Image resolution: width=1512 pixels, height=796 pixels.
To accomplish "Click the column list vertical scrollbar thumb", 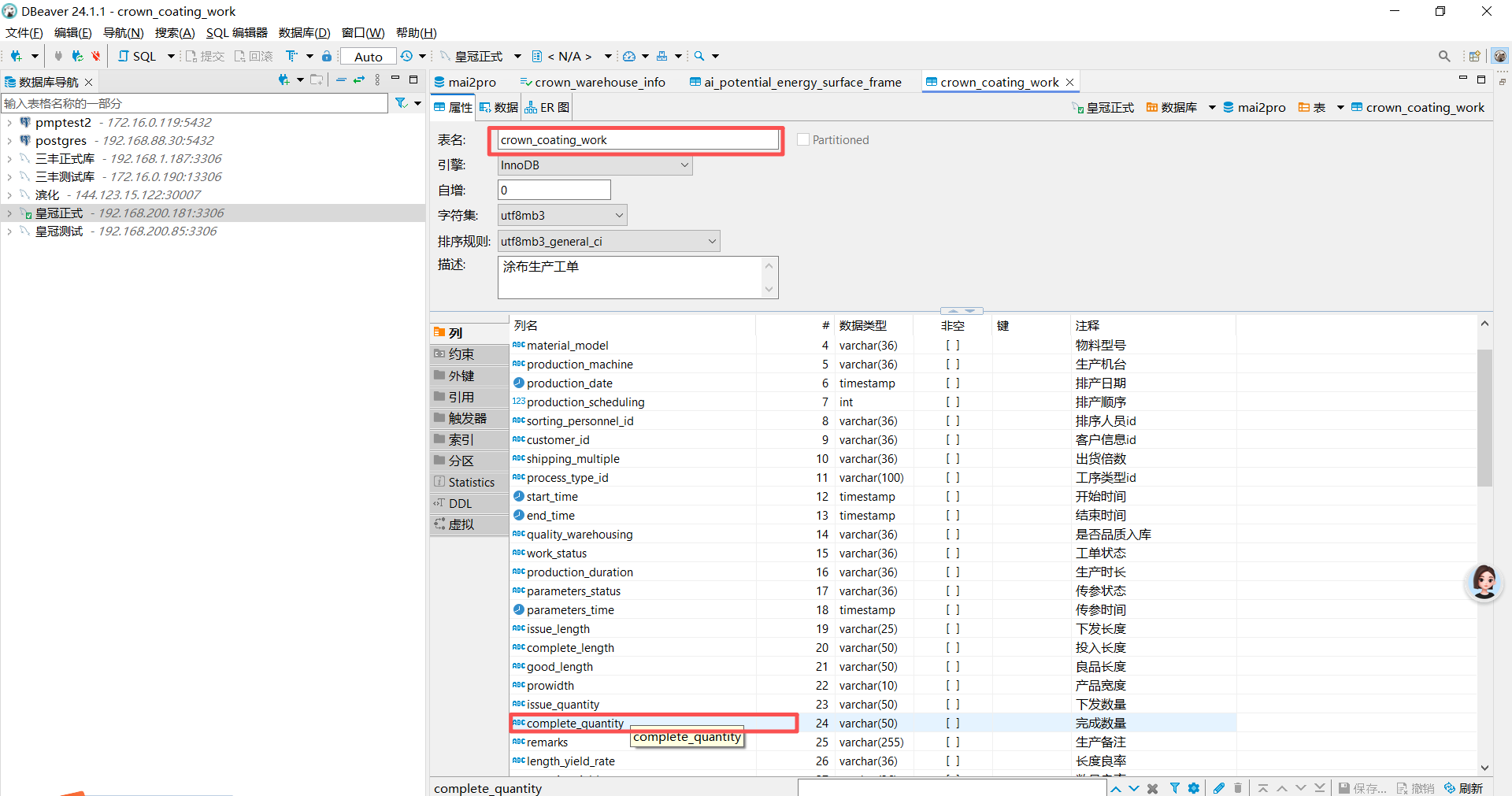I will click(x=1484, y=417).
